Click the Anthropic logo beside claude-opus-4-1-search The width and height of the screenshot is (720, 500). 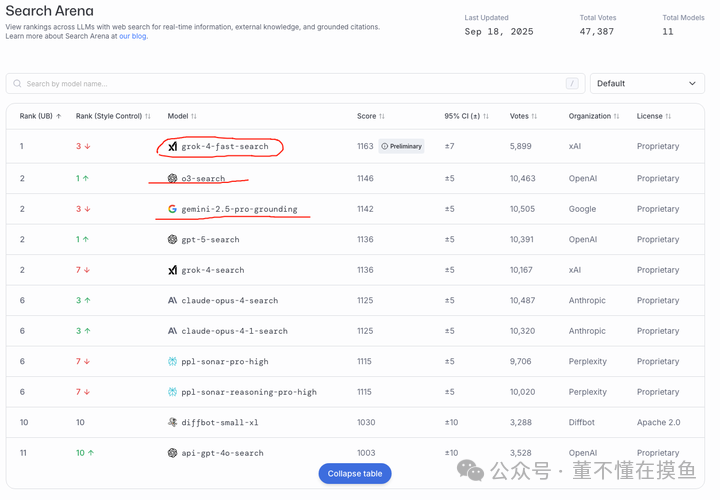point(172,331)
